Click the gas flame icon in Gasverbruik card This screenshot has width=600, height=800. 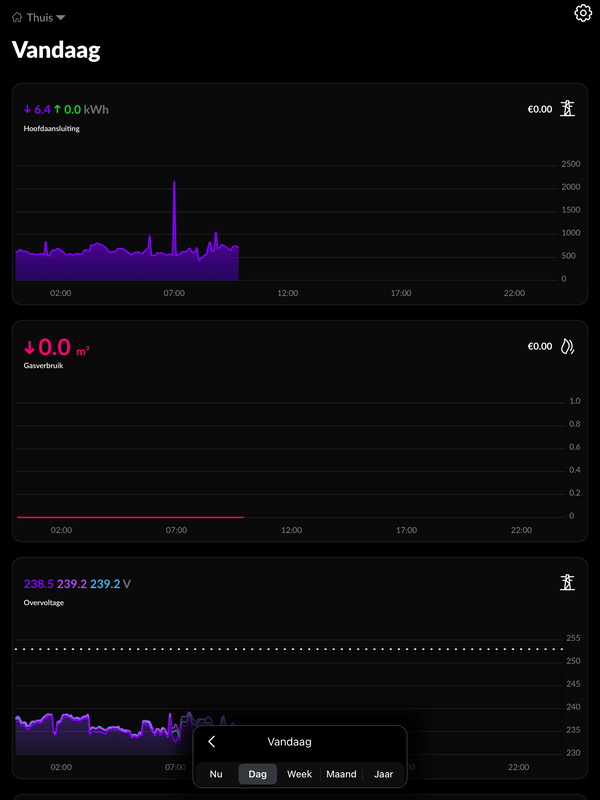pos(567,346)
